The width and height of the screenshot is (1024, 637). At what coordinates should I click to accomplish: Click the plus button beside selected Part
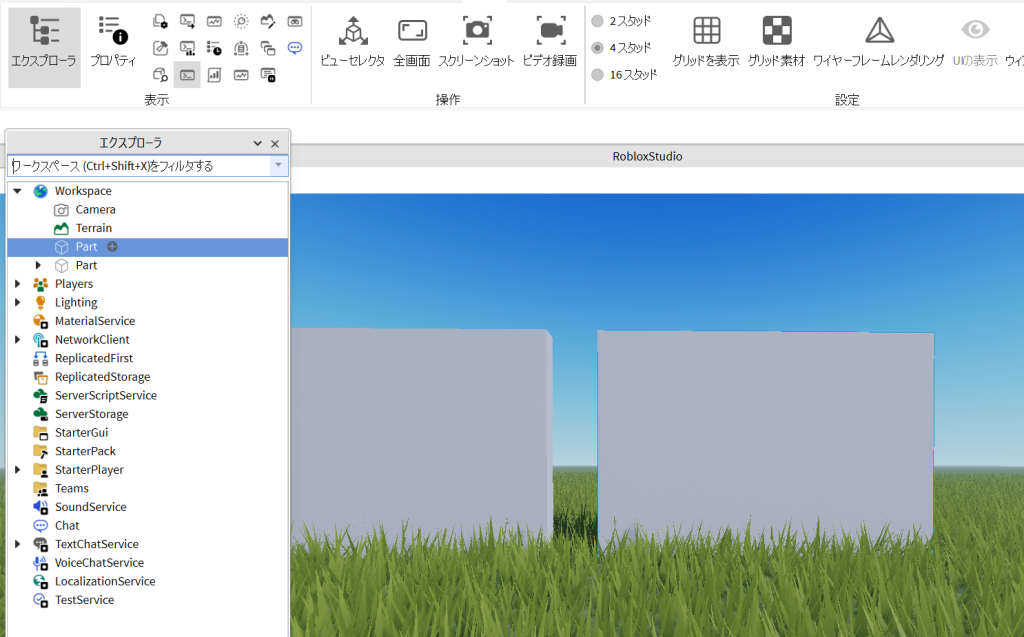coord(113,247)
